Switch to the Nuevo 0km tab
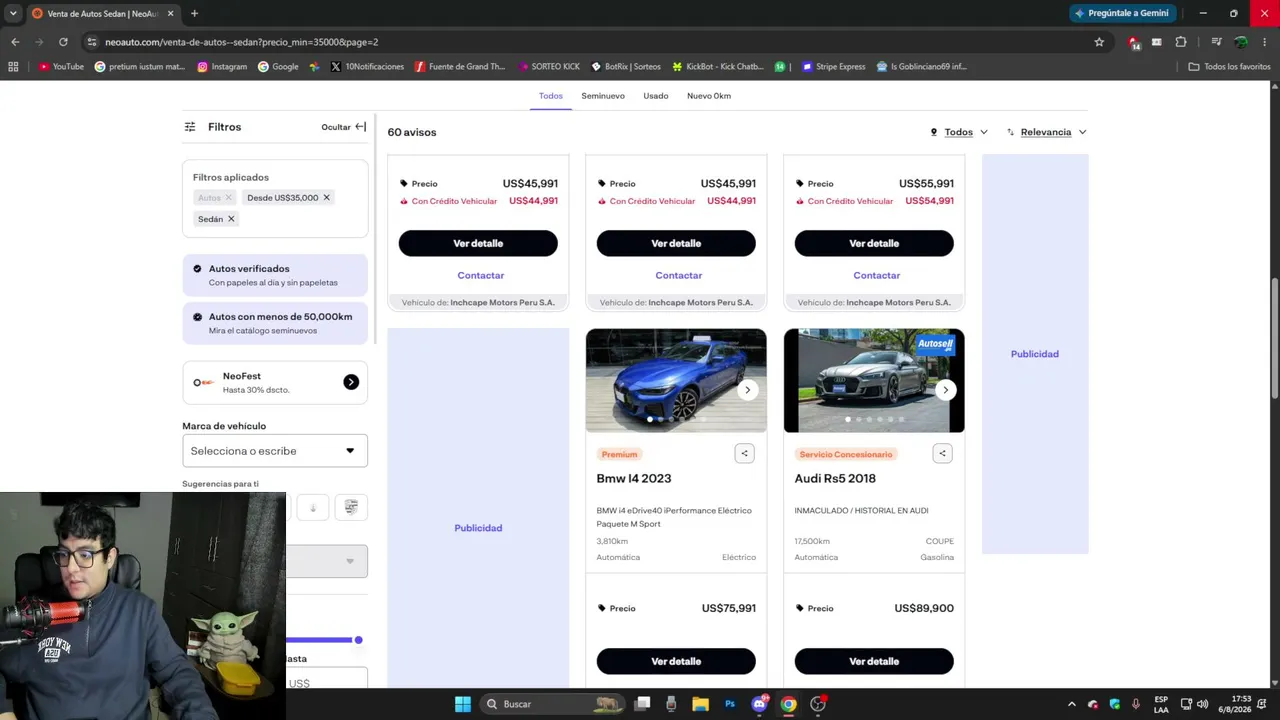Image resolution: width=1280 pixels, height=720 pixels. pyautogui.click(x=709, y=96)
